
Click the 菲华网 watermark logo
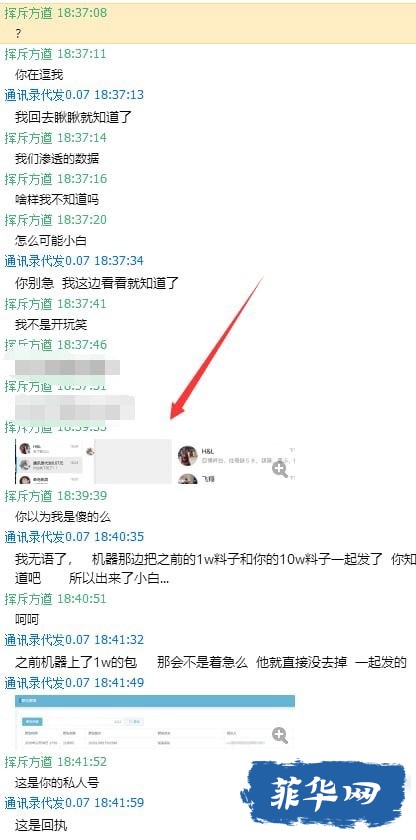click(x=322, y=793)
